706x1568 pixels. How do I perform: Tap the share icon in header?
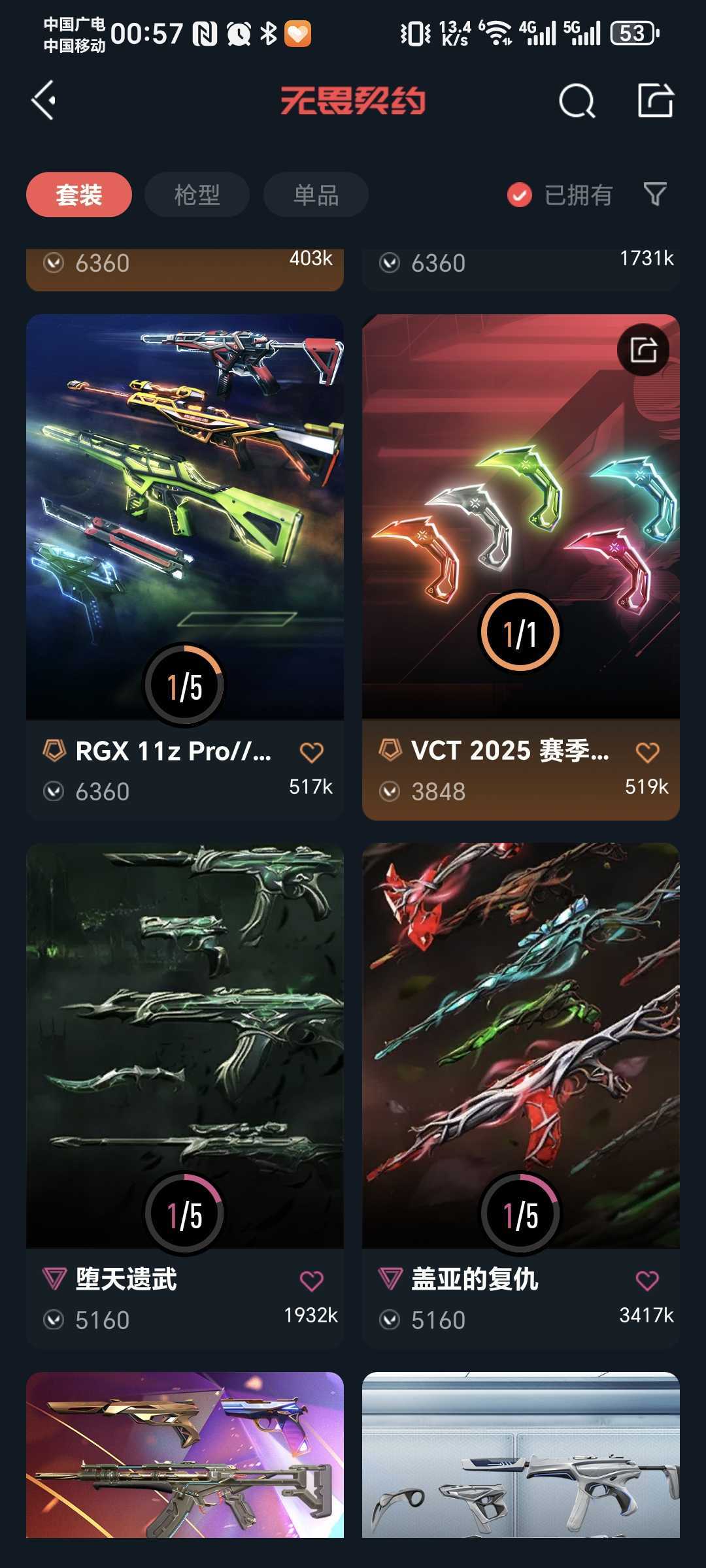point(656,100)
